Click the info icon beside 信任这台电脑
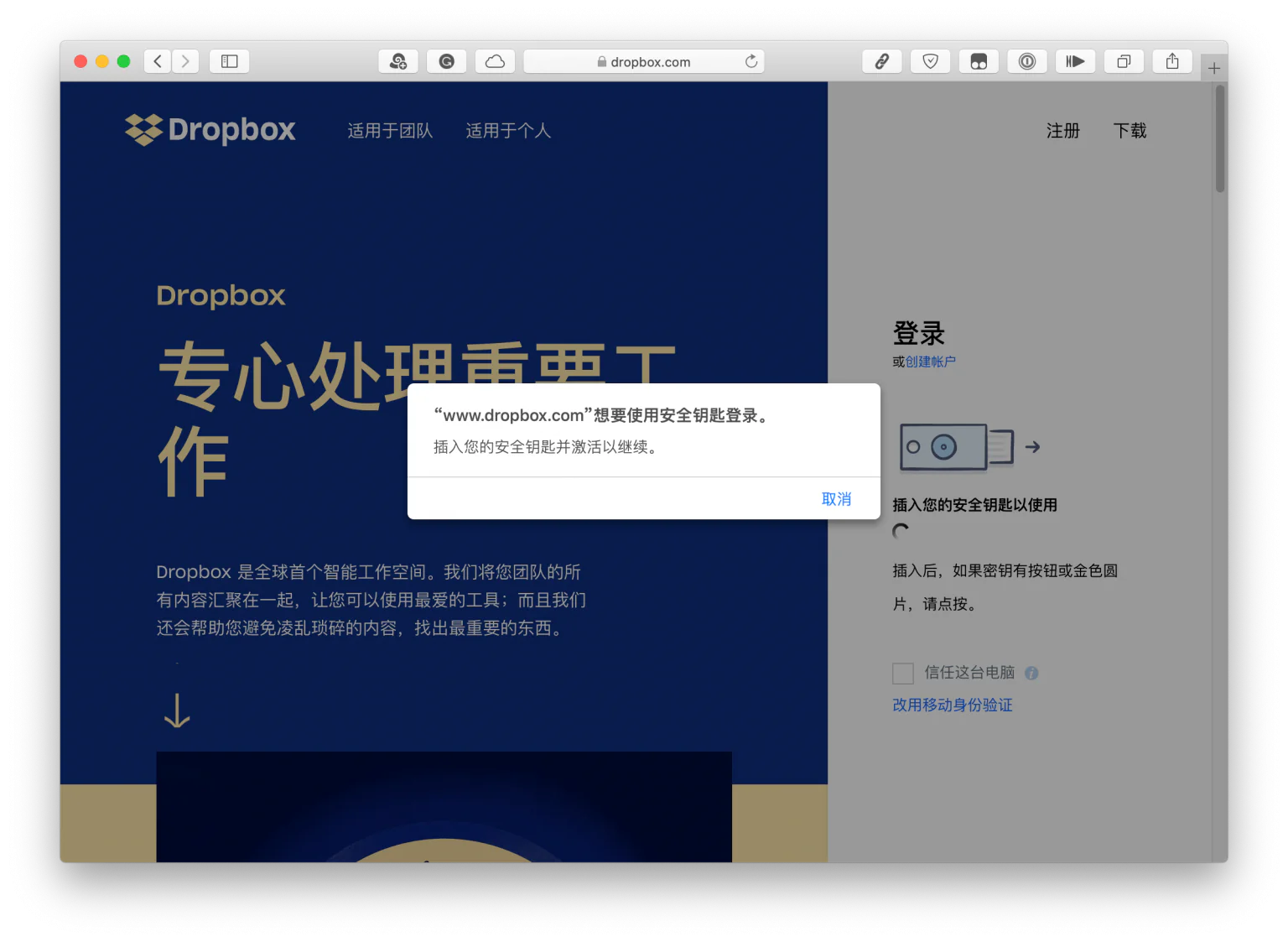1288x942 pixels. coord(1031,673)
